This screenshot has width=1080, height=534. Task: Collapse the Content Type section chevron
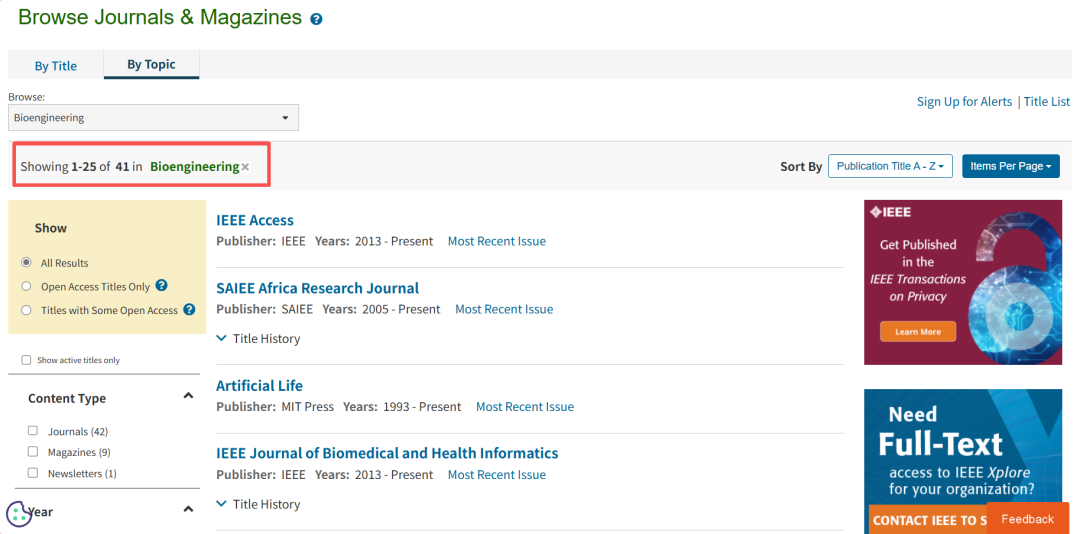tap(188, 397)
